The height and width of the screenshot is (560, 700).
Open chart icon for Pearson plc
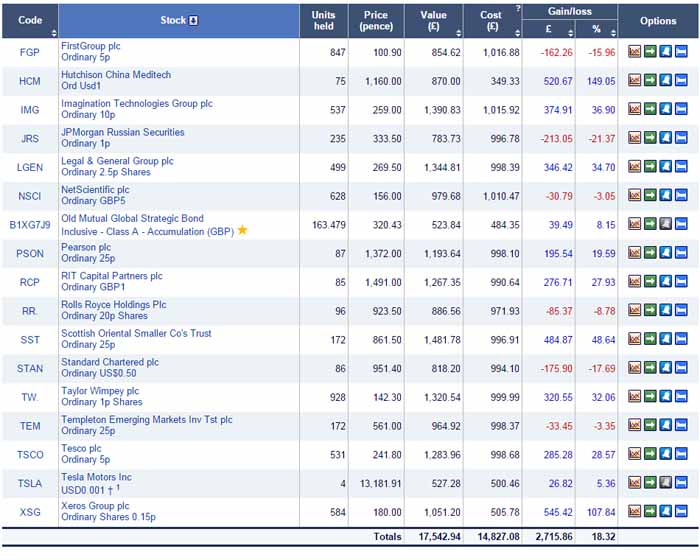pos(634,253)
